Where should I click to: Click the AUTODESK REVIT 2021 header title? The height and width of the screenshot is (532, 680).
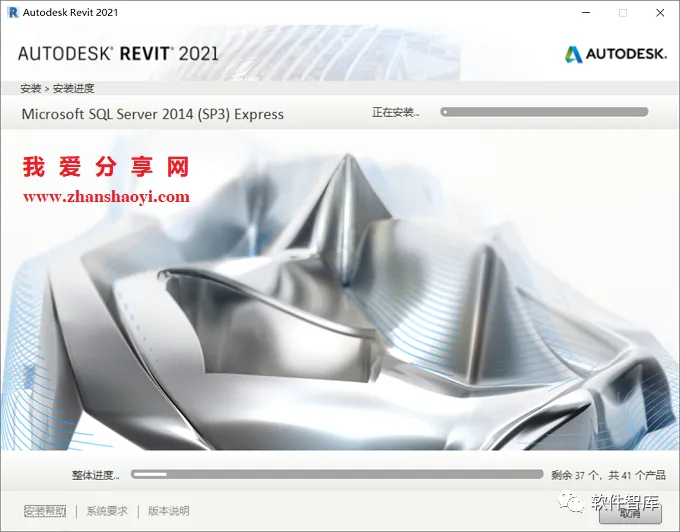[118, 54]
